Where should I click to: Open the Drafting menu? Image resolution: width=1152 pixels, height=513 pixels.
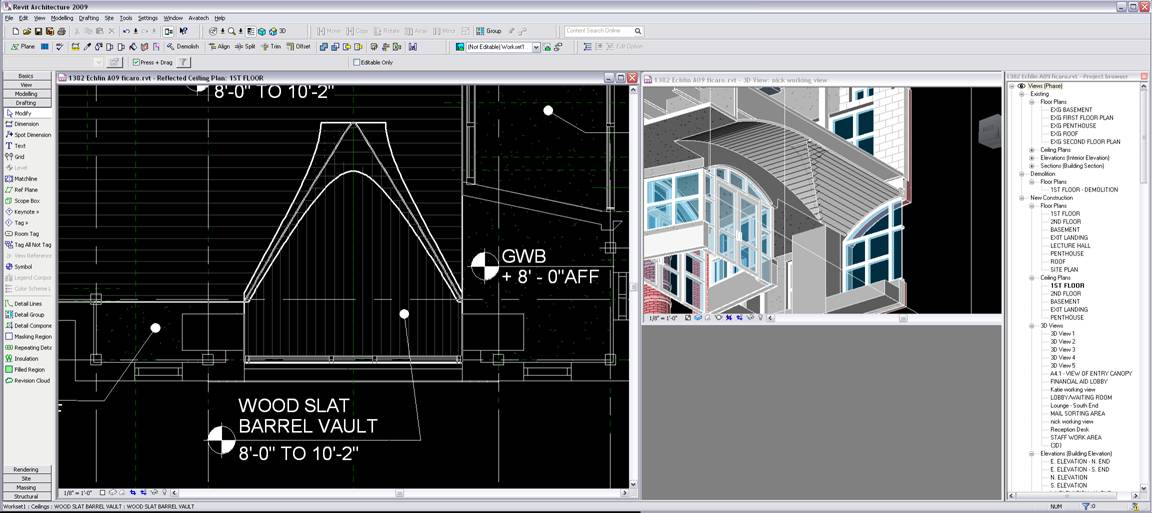pyautogui.click(x=89, y=18)
